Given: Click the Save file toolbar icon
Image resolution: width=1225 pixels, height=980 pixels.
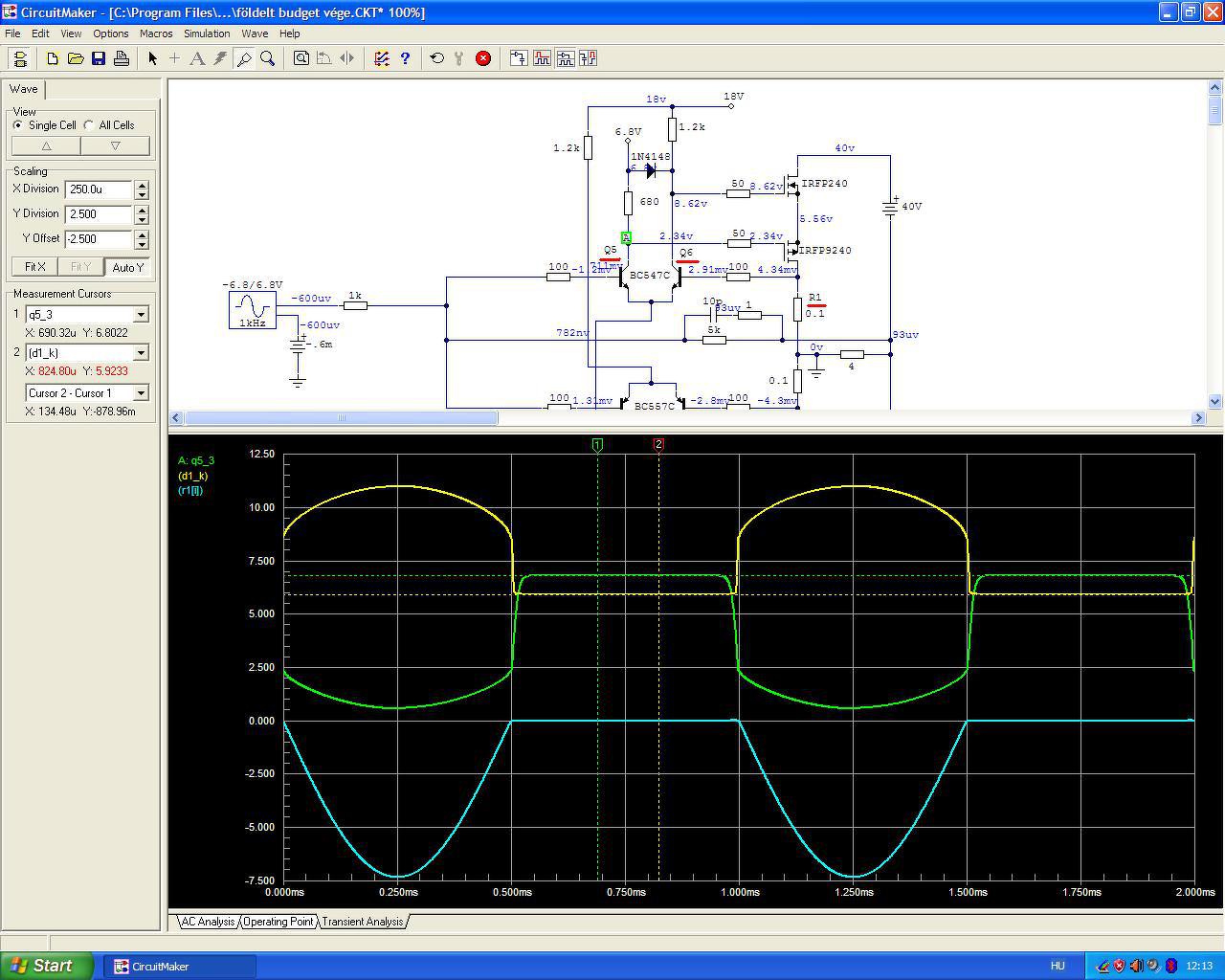Looking at the screenshot, I should point(99,58).
